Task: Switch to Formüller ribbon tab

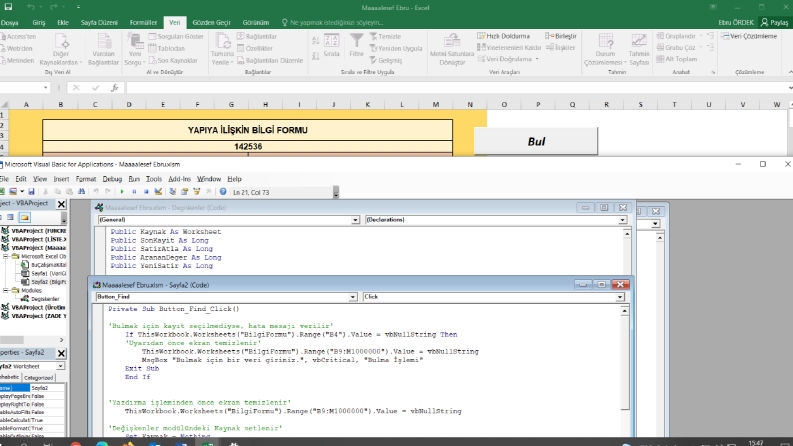Action: click(143, 23)
